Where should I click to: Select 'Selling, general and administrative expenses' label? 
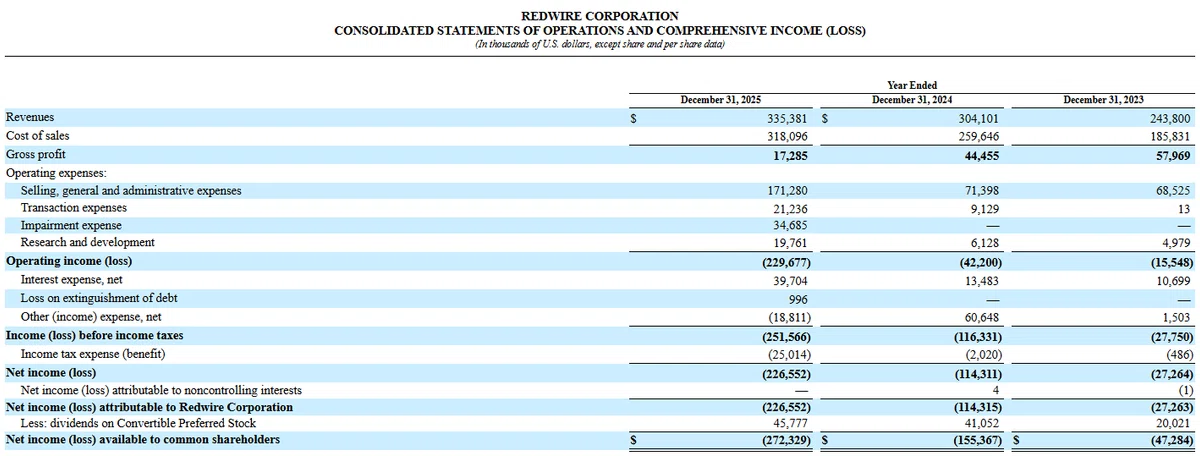(131, 190)
